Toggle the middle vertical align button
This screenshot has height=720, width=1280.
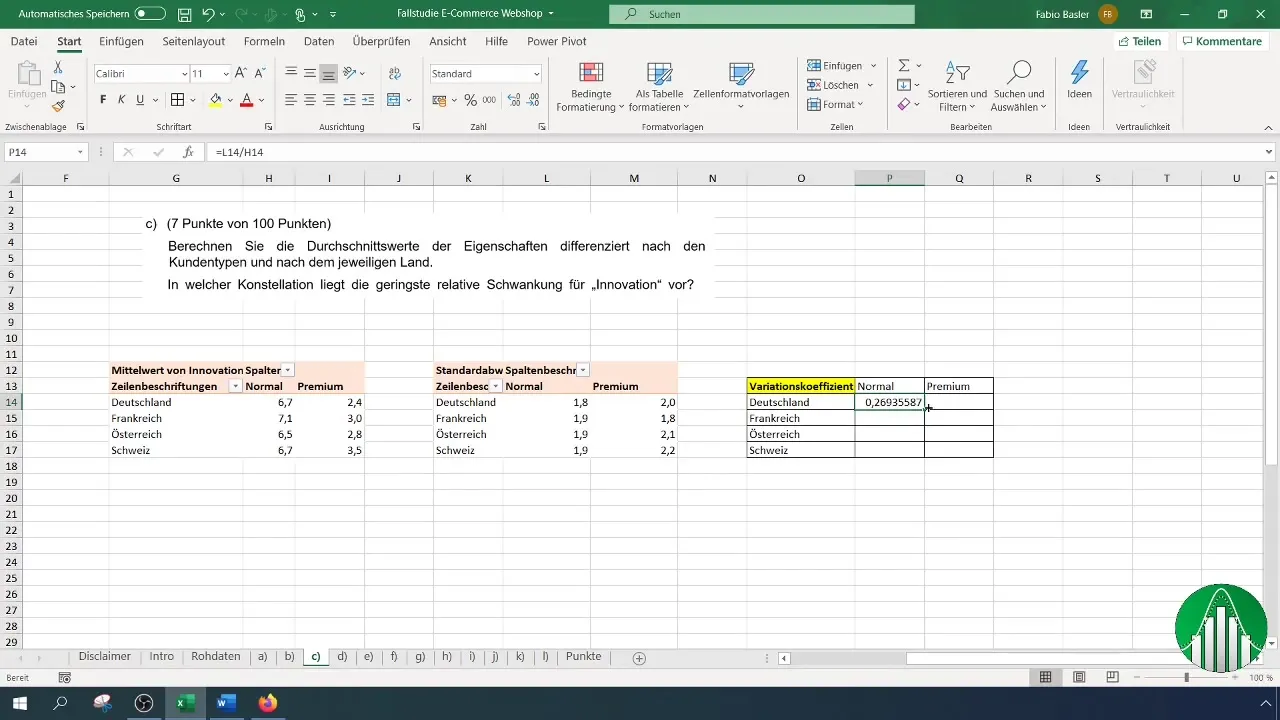pos(310,73)
